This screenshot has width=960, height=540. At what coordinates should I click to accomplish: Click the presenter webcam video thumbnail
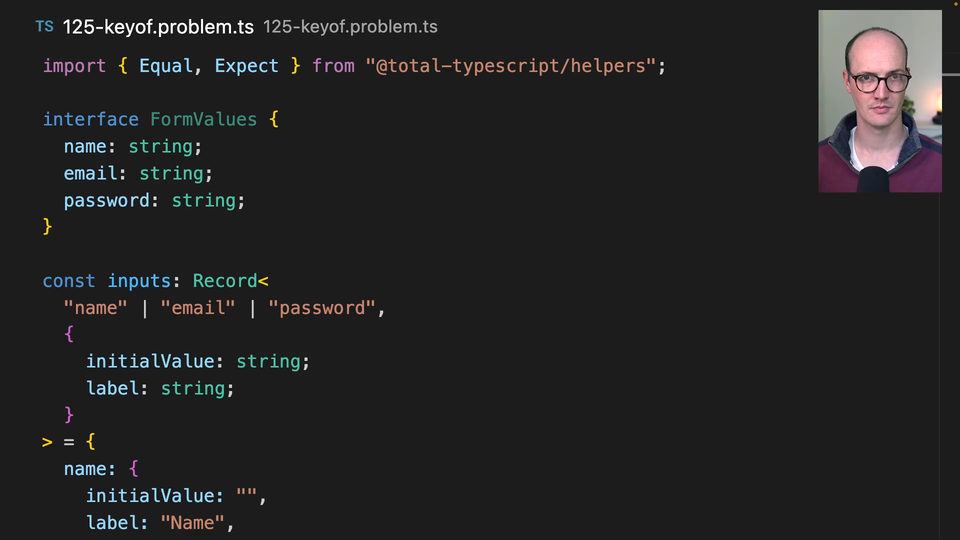[x=880, y=101]
